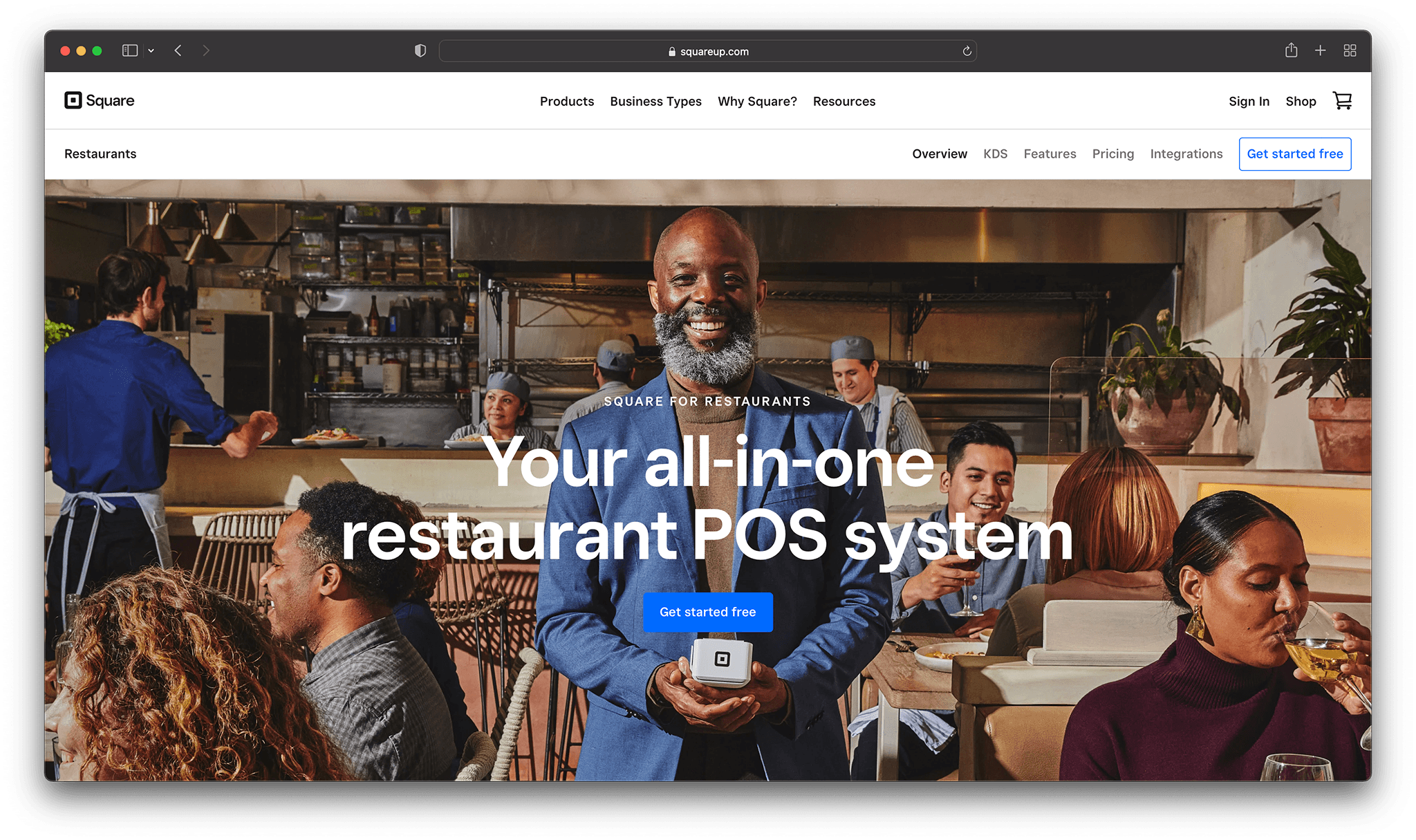Switch to the Pricing tab
Viewport: 1416px width, 840px height.
pyautogui.click(x=1113, y=153)
